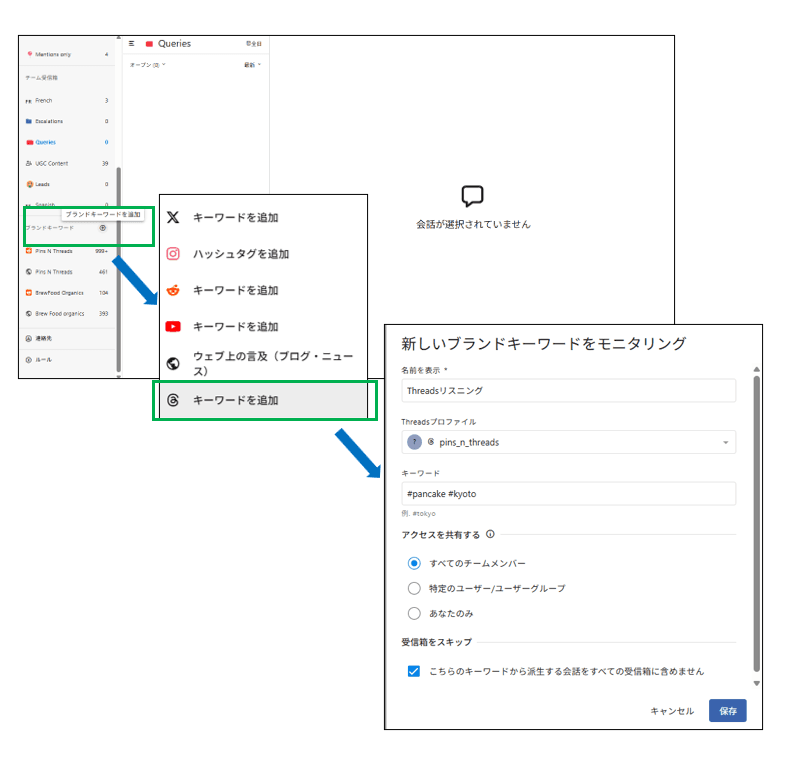This screenshot has height=779, width=794.
Task: Select the 特定のユーザー/ユーザーグループ radio option
Action: tap(414, 588)
